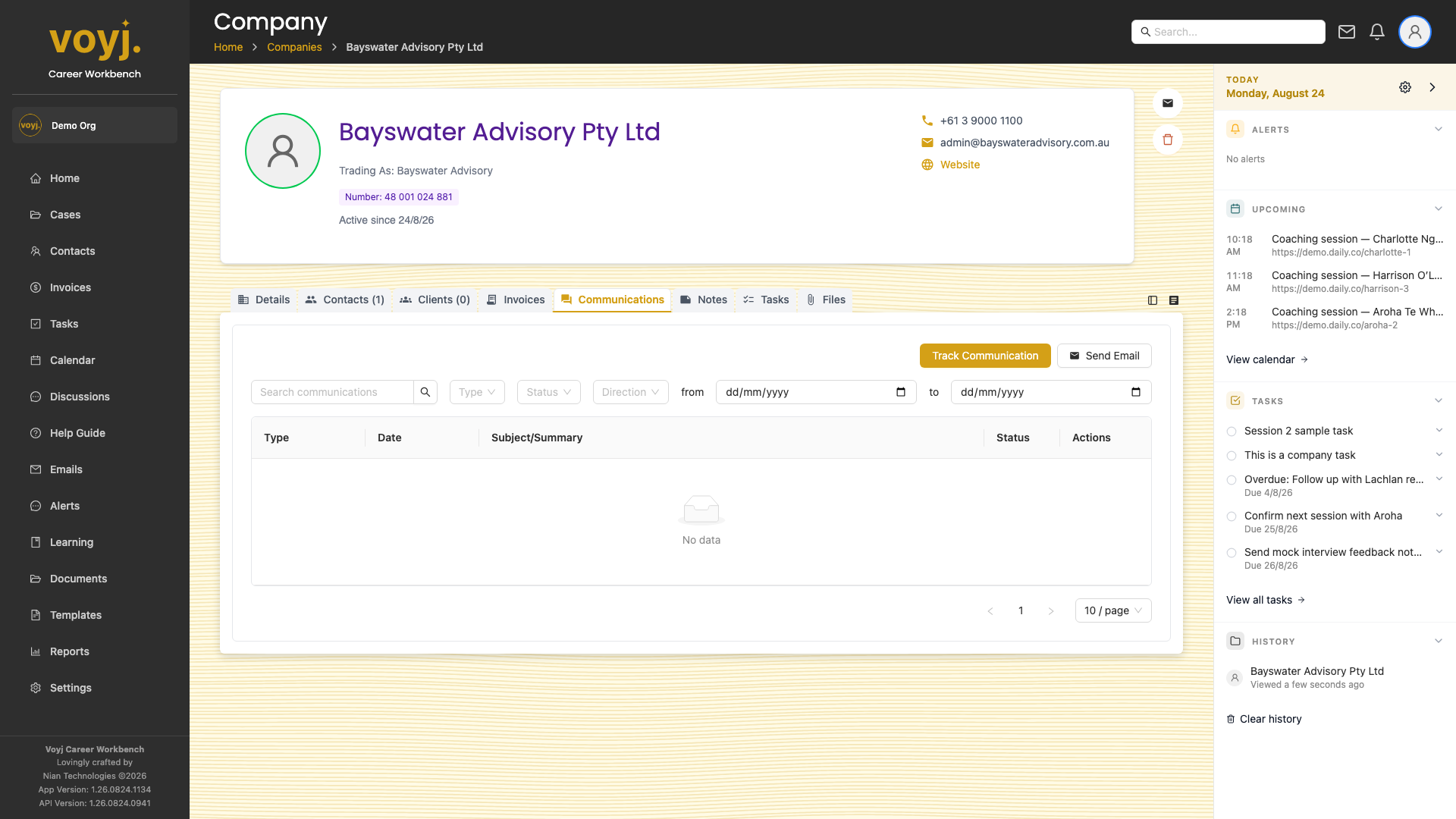Image resolution: width=1456 pixels, height=819 pixels.
Task: Mark 'Session 2 sample task' complete
Action: 1232,431
